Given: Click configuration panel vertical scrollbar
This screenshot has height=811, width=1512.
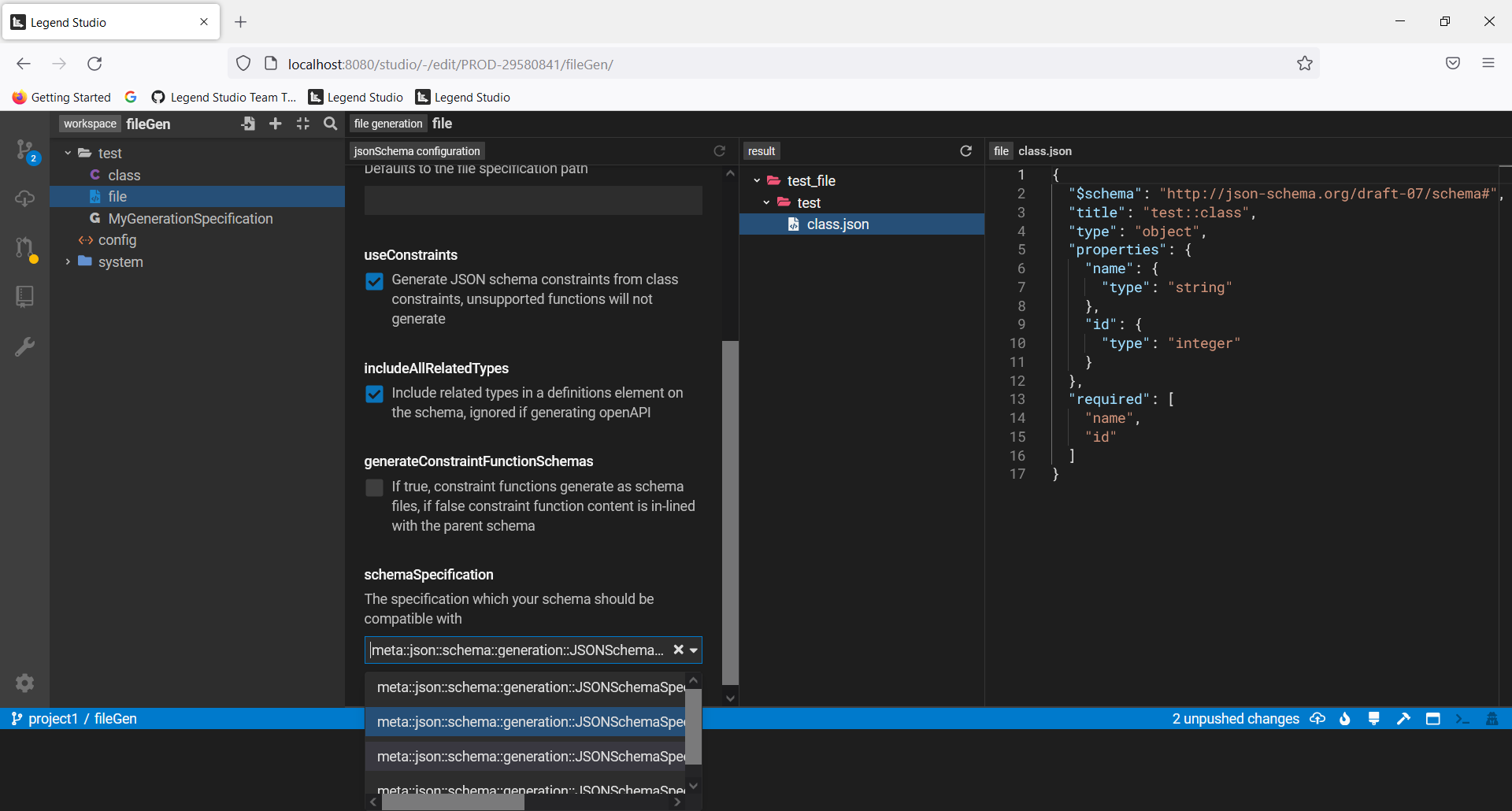Looking at the screenshot, I should [731, 512].
